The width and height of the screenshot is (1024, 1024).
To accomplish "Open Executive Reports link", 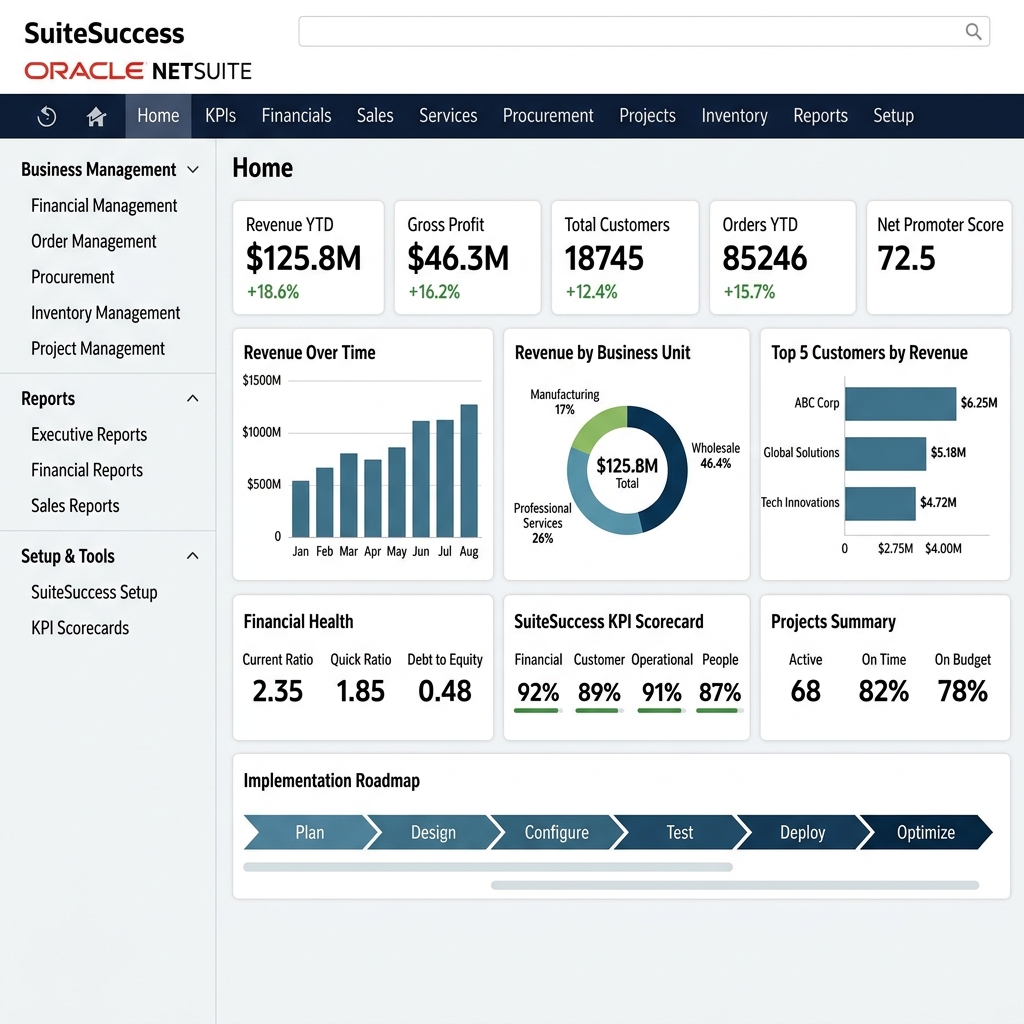I will coord(89,434).
